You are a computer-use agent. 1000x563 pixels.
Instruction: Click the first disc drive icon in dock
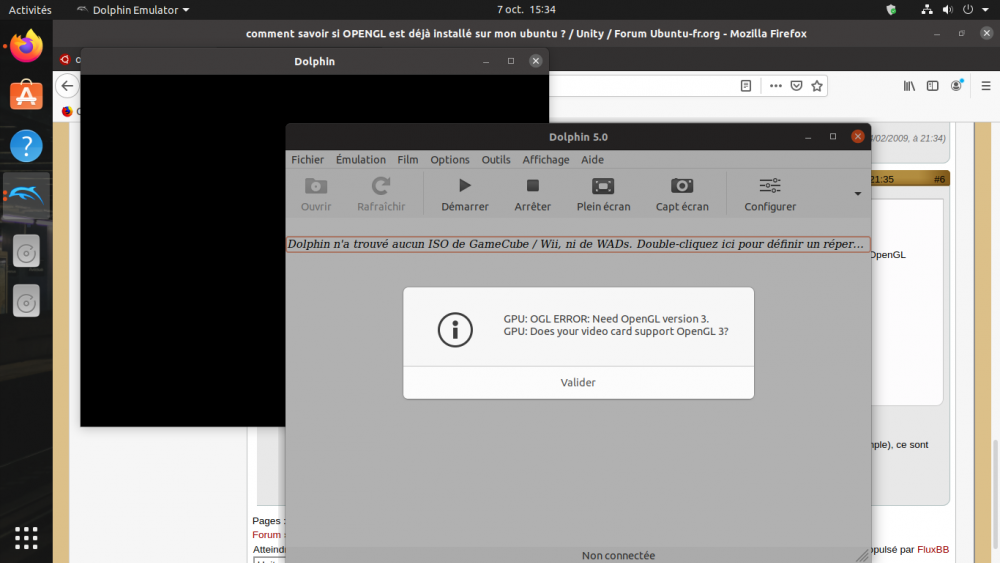point(26,252)
